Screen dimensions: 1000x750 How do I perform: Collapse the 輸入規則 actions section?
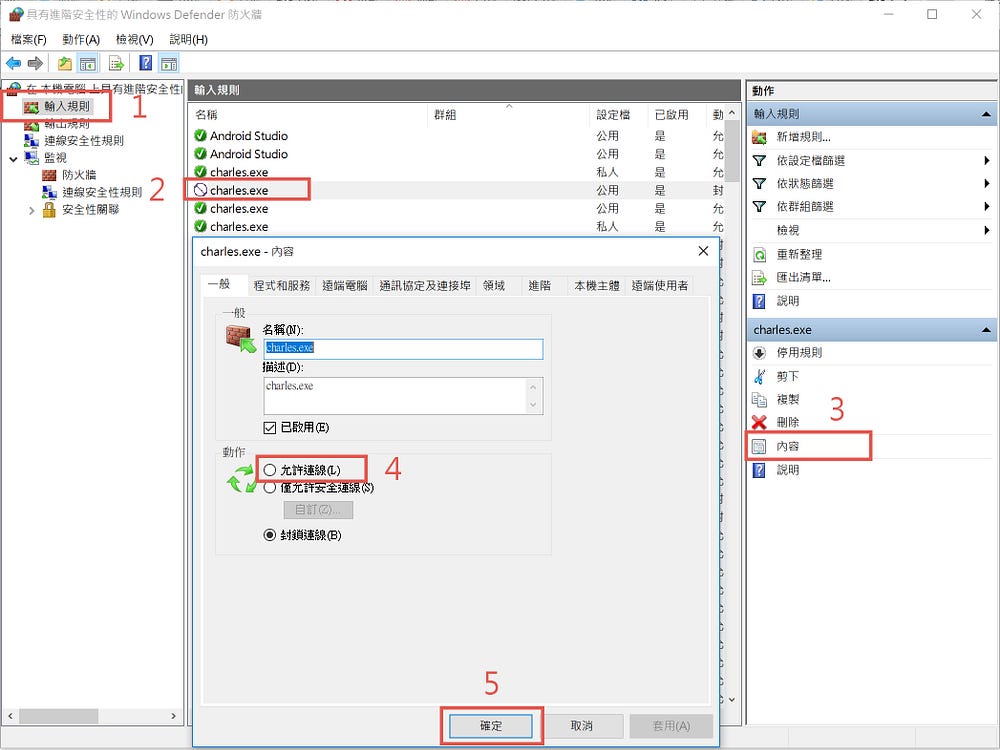coord(986,114)
